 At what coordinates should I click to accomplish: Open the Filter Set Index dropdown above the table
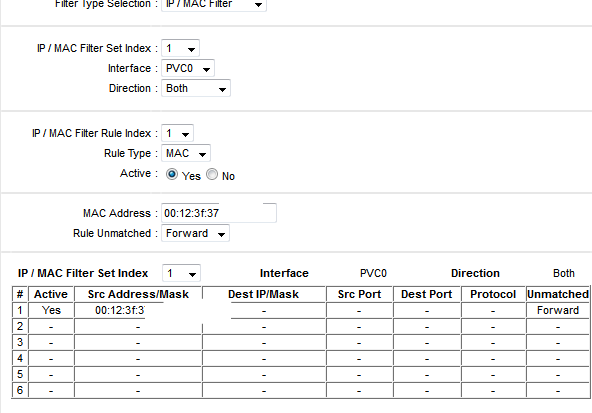click(x=181, y=273)
